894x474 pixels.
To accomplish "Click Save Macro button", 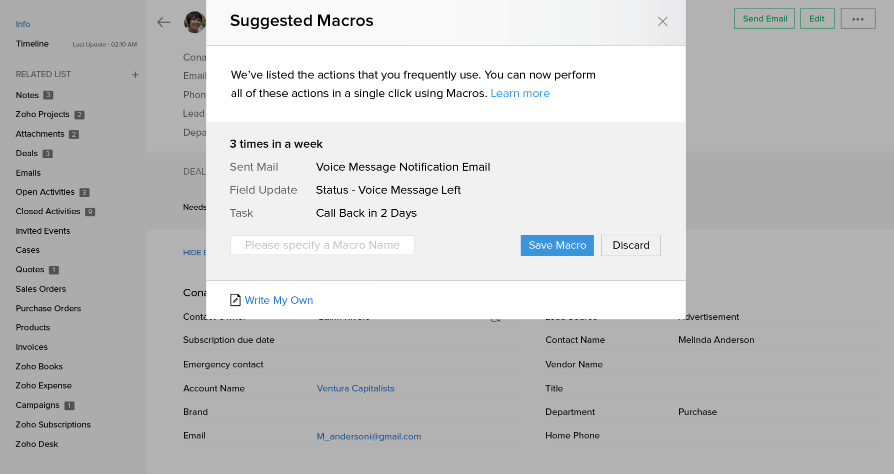I will (x=557, y=245).
